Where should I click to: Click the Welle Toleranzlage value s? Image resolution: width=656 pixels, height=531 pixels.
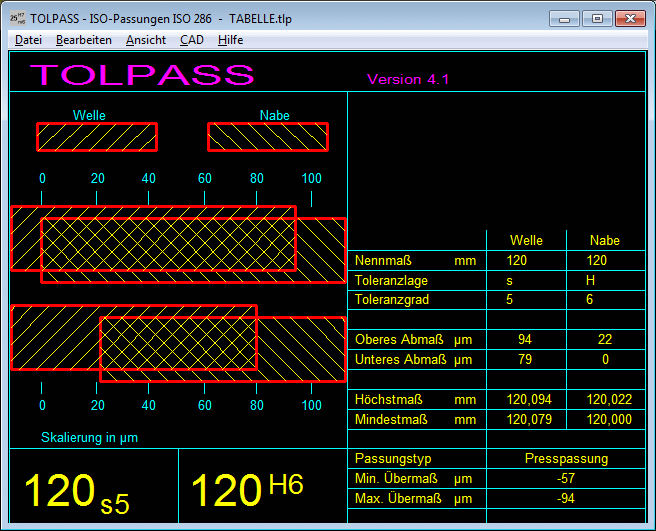tap(510, 280)
